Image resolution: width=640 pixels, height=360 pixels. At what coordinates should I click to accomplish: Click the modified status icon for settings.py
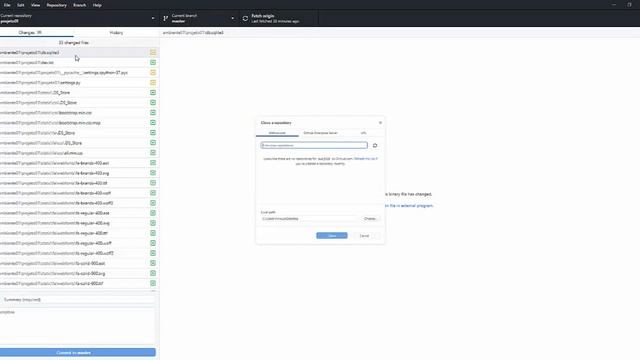pyautogui.click(x=153, y=82)
